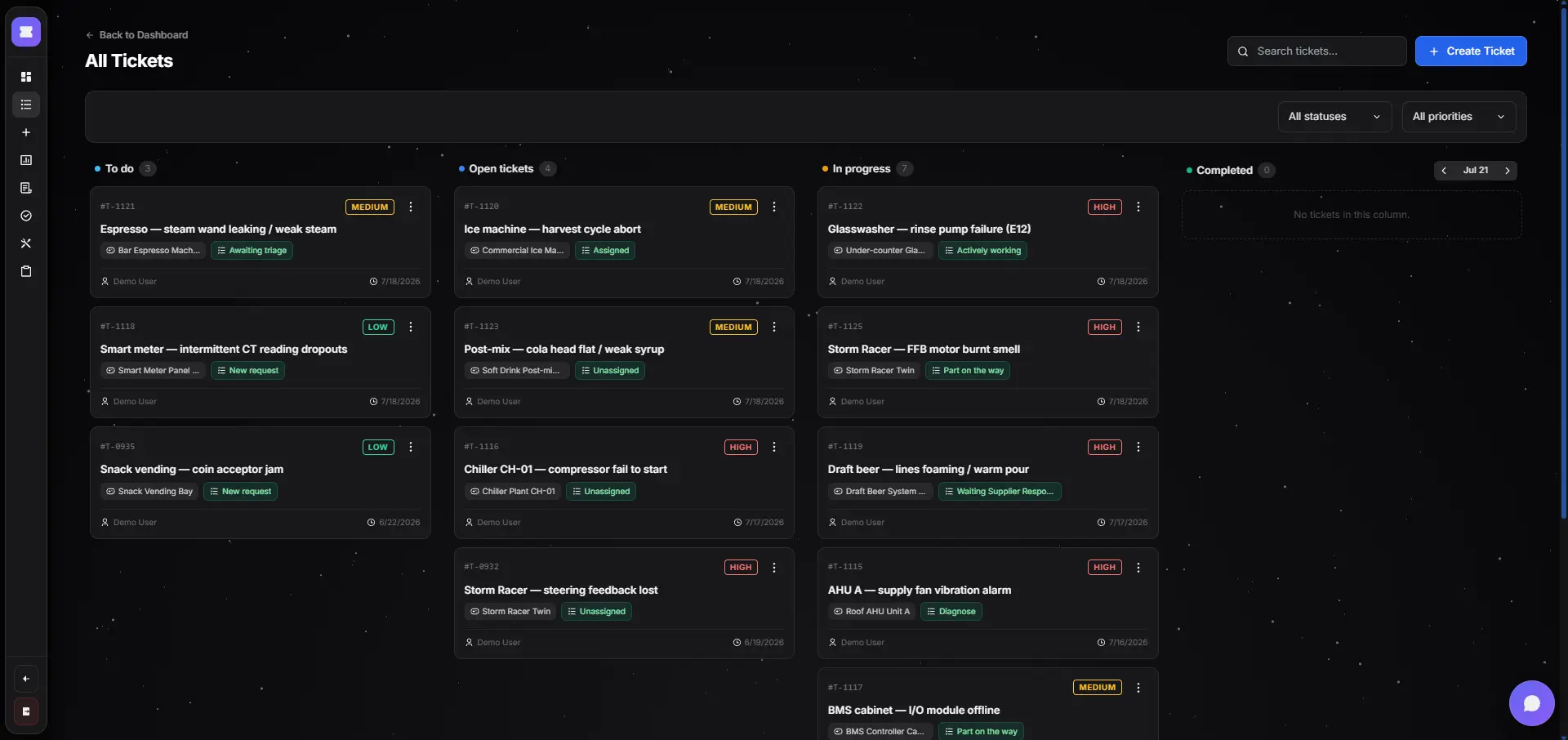1568x740 pixels.
Task: Open the clipboard icon in sidebar
Action: (x=26, y=271)
